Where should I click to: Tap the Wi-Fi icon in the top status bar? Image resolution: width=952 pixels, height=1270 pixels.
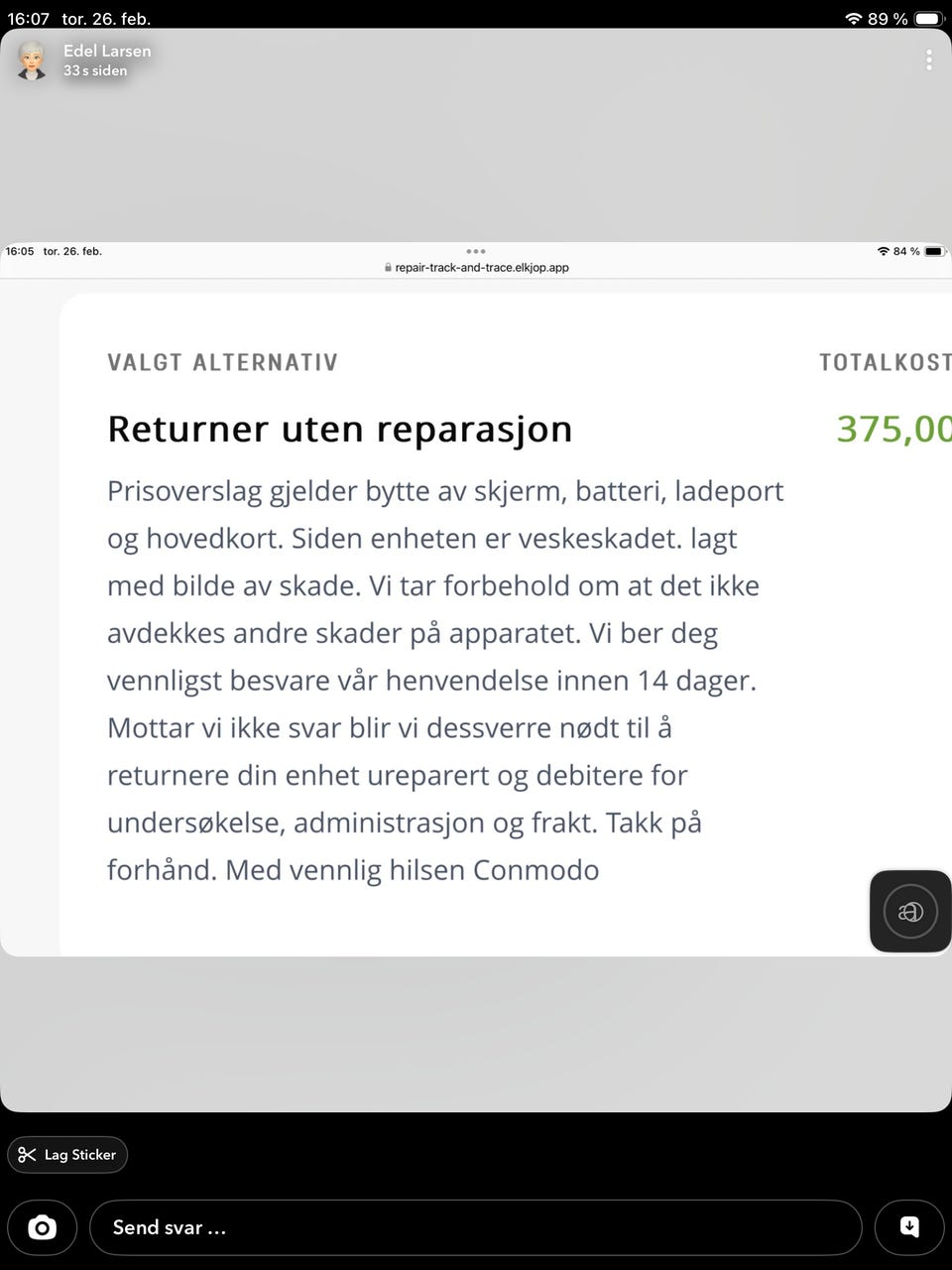point(853,19)
